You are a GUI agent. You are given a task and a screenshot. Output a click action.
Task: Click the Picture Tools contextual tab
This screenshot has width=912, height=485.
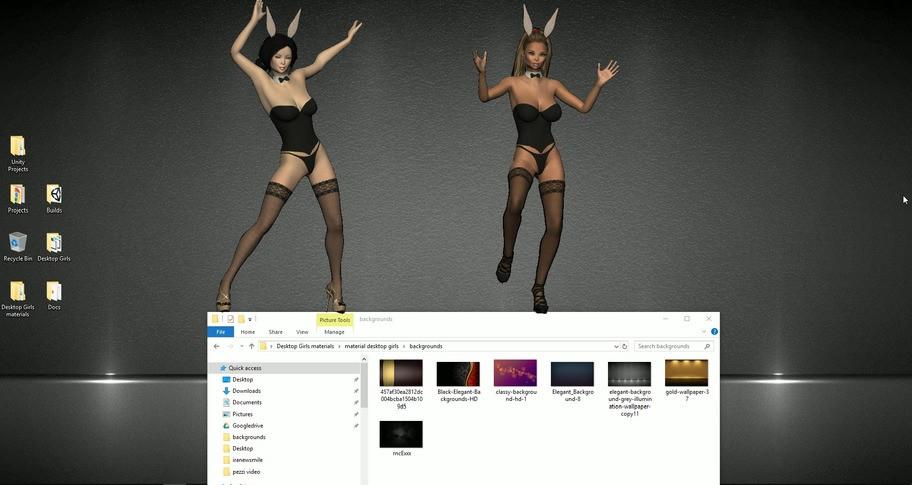click(335, 320)
